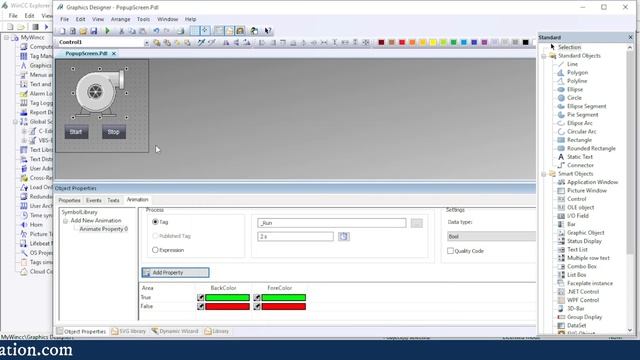Select the Expression radio button
Screen dimensions: 640x360
pos(155,250)
